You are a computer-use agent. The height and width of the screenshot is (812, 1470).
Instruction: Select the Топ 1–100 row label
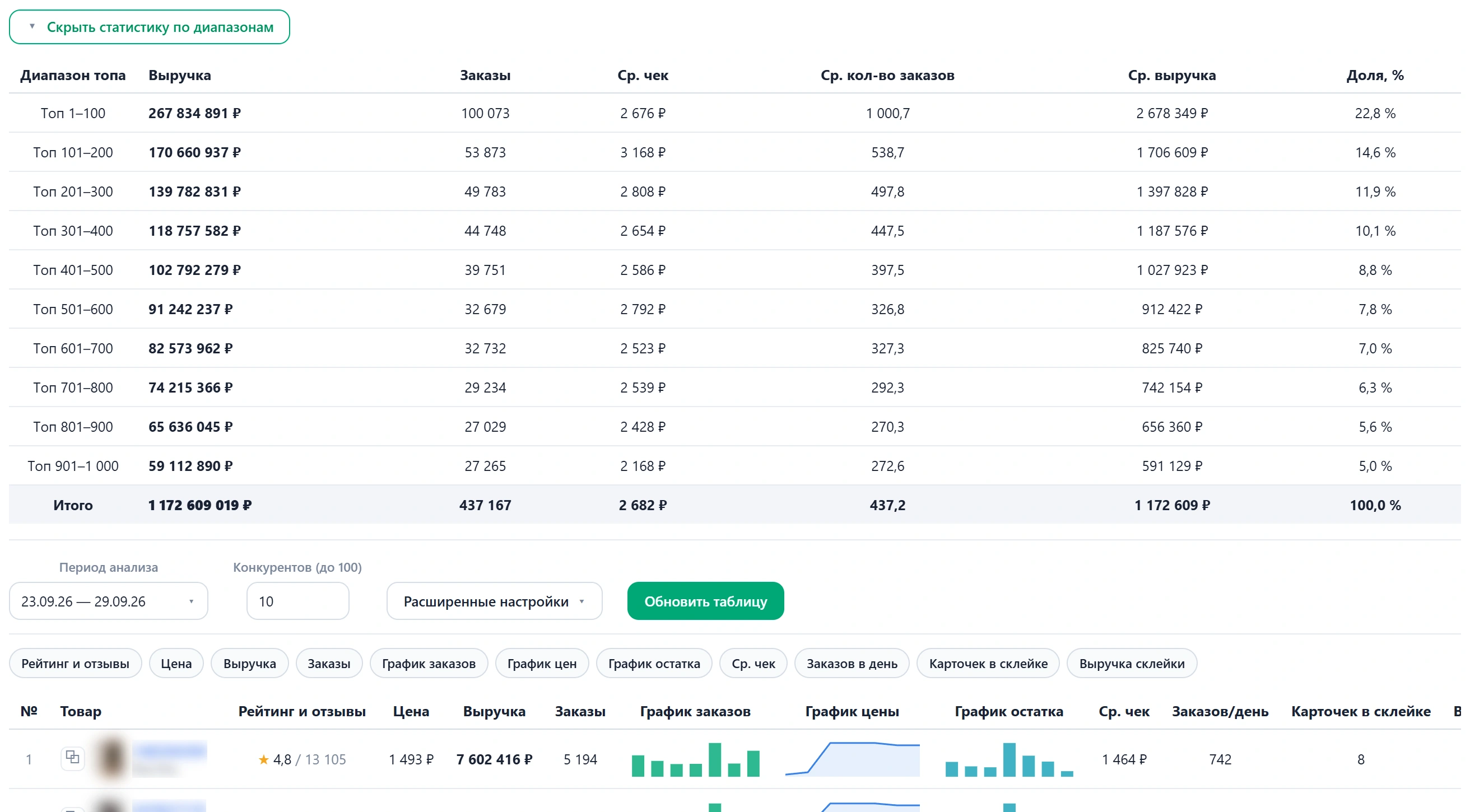(x=73, y=113)
